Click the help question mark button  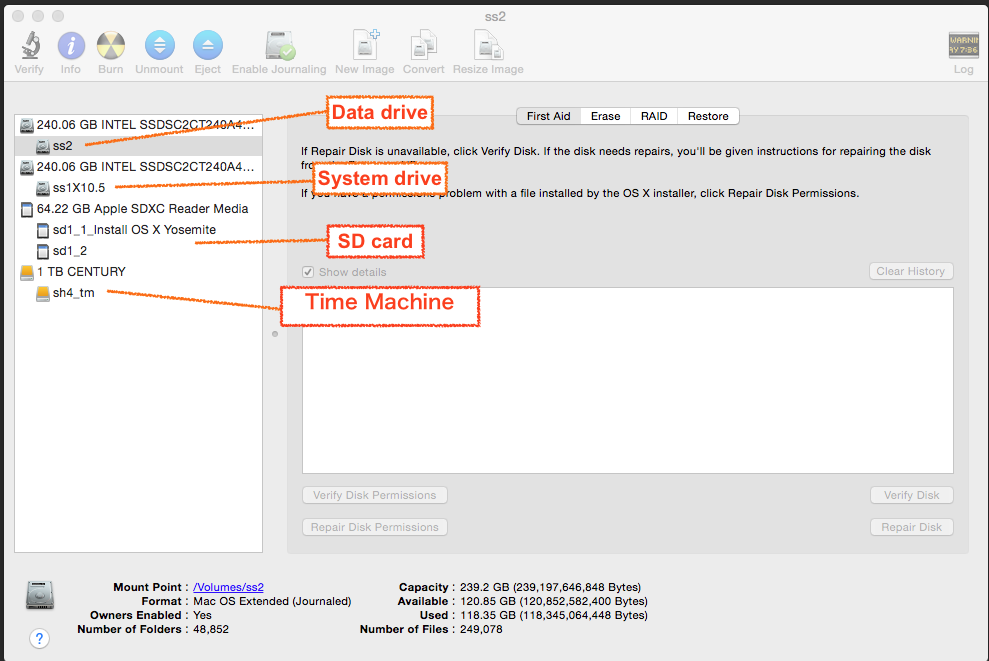[x=40, y=638]
